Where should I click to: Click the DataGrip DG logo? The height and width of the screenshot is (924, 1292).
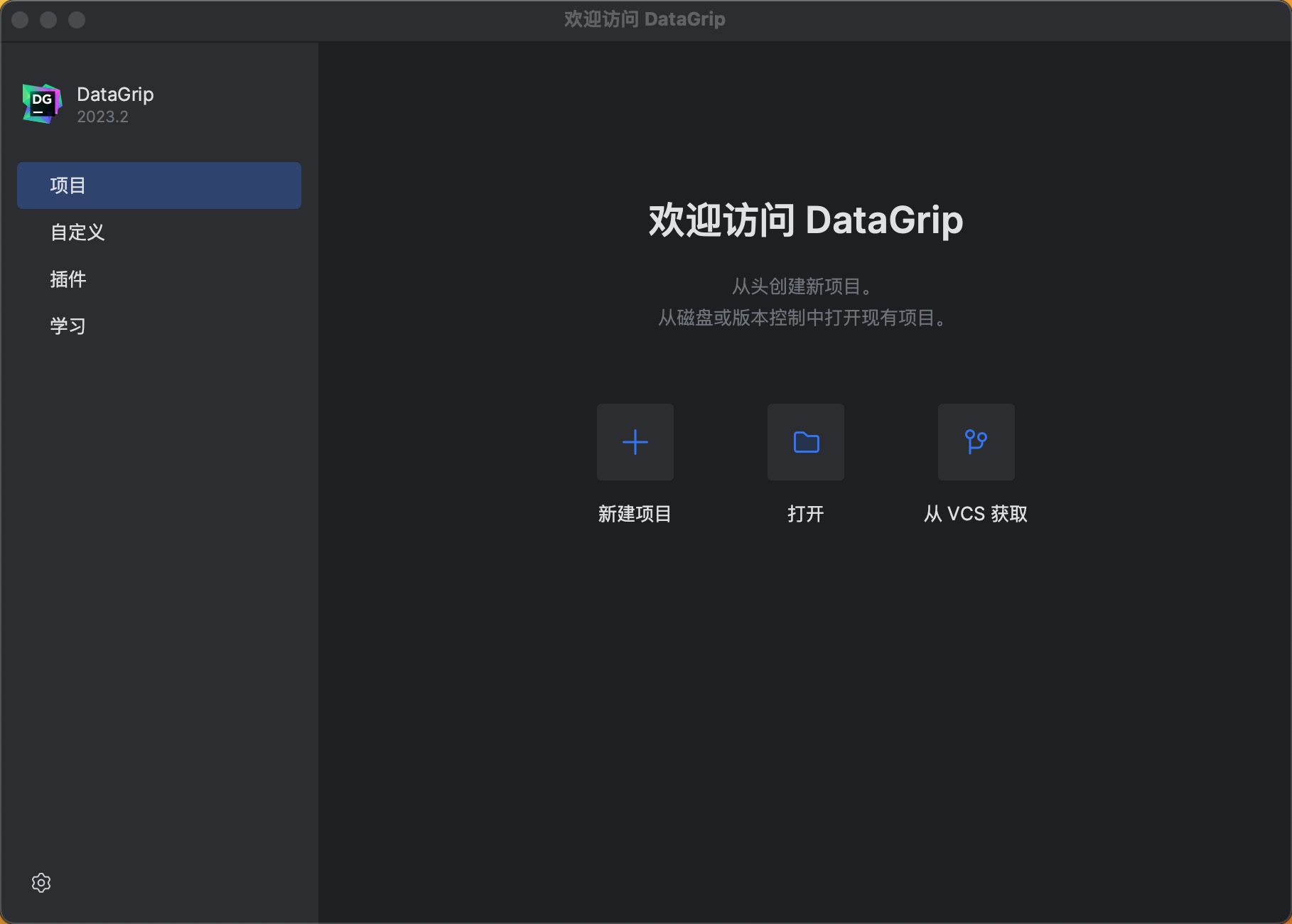pyautogui.click(x=42, y=104)
